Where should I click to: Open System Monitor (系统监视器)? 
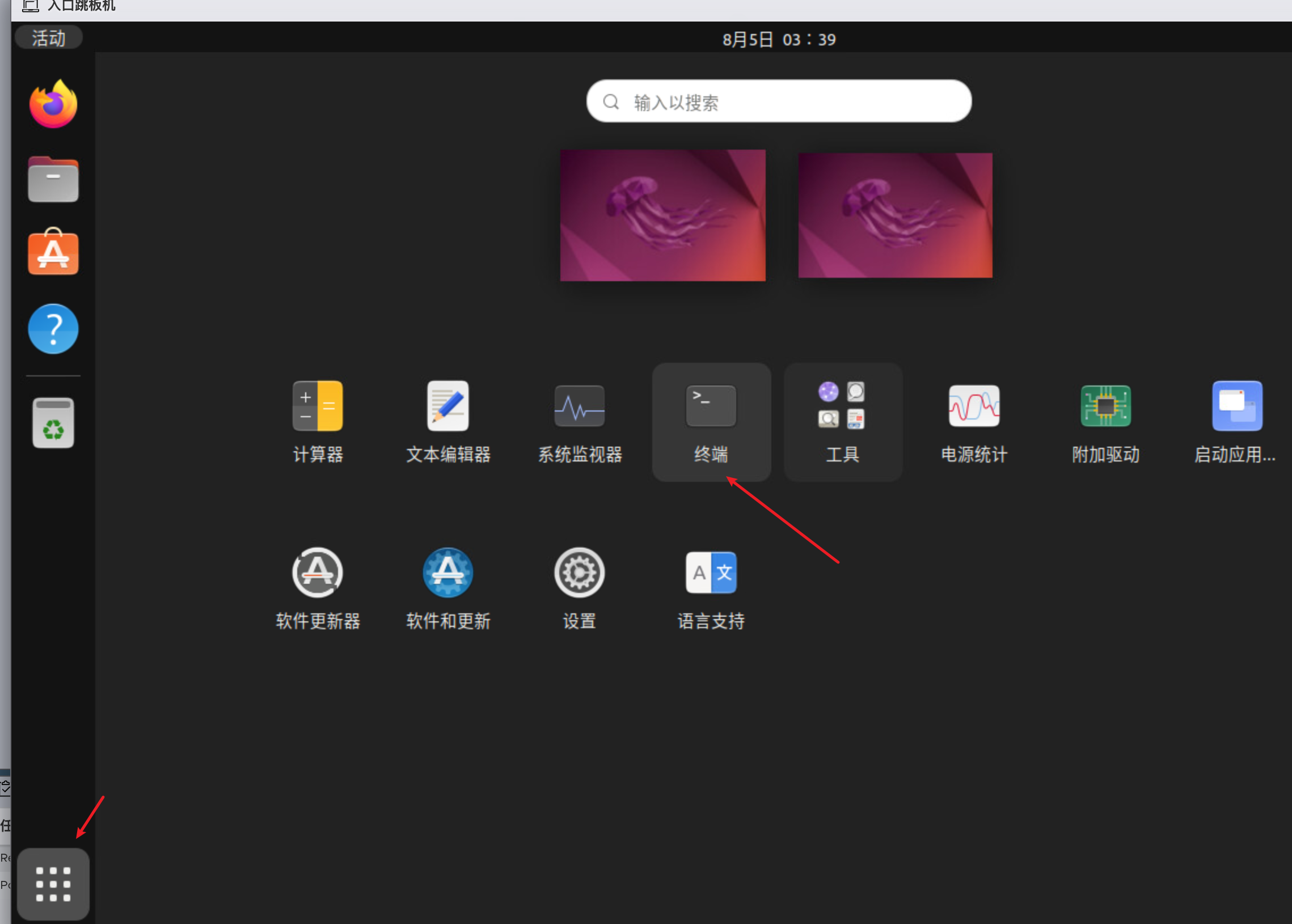click(580, 422)
